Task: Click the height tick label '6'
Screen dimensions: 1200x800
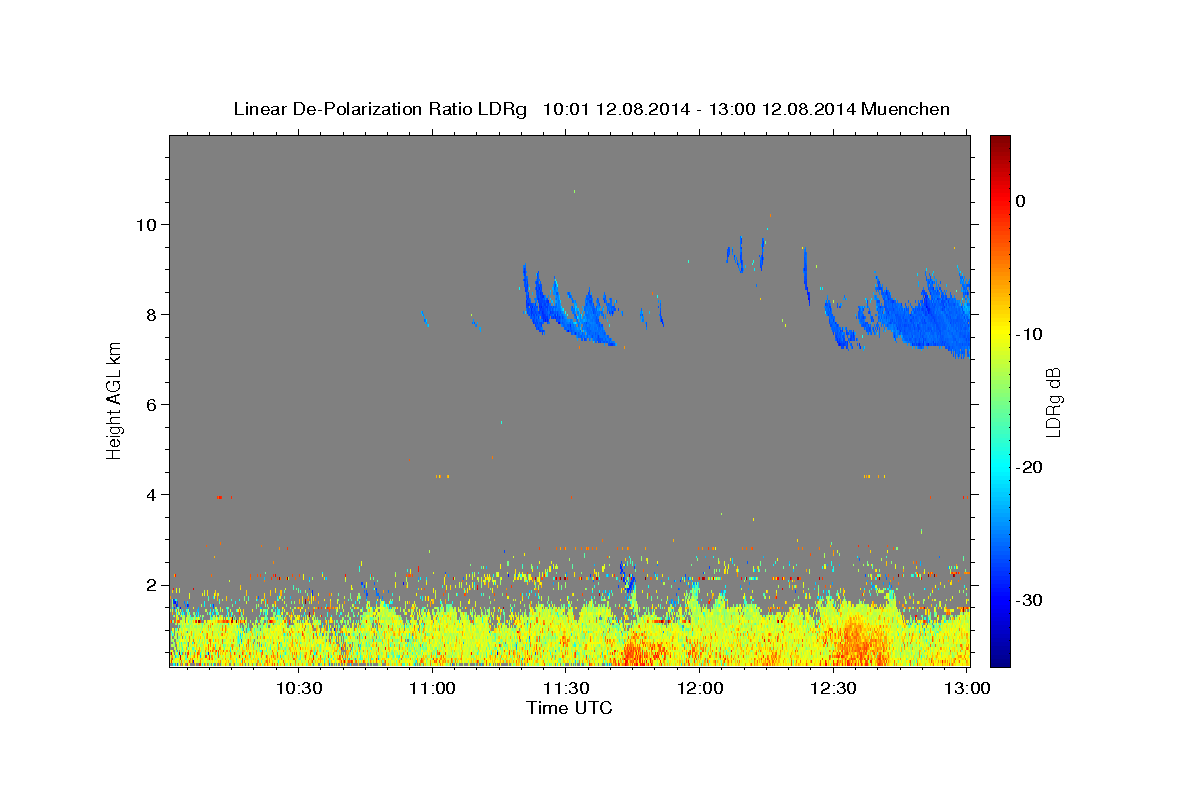Action: (x=153, y=404)
